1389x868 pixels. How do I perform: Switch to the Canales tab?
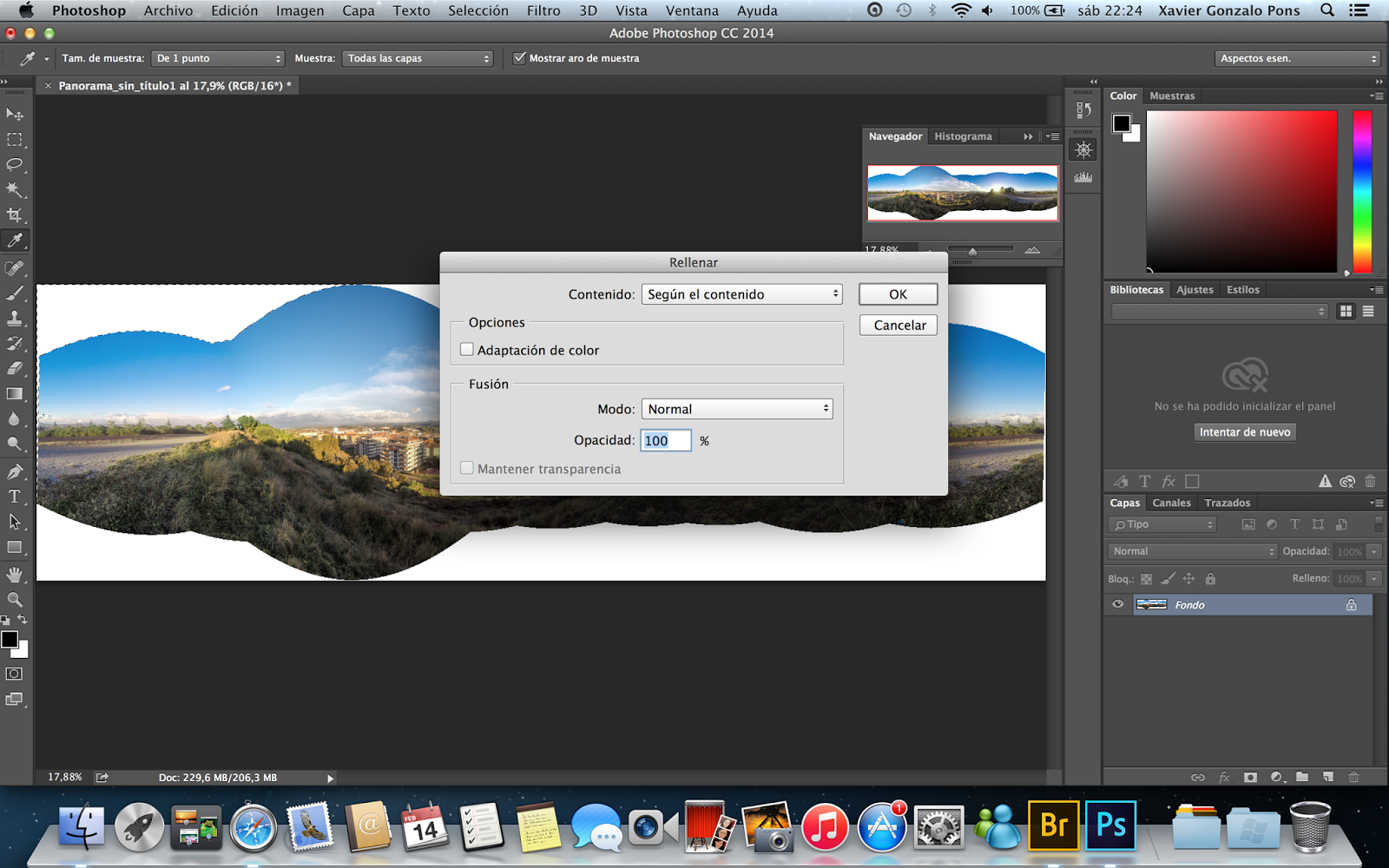coord(1171,503)
